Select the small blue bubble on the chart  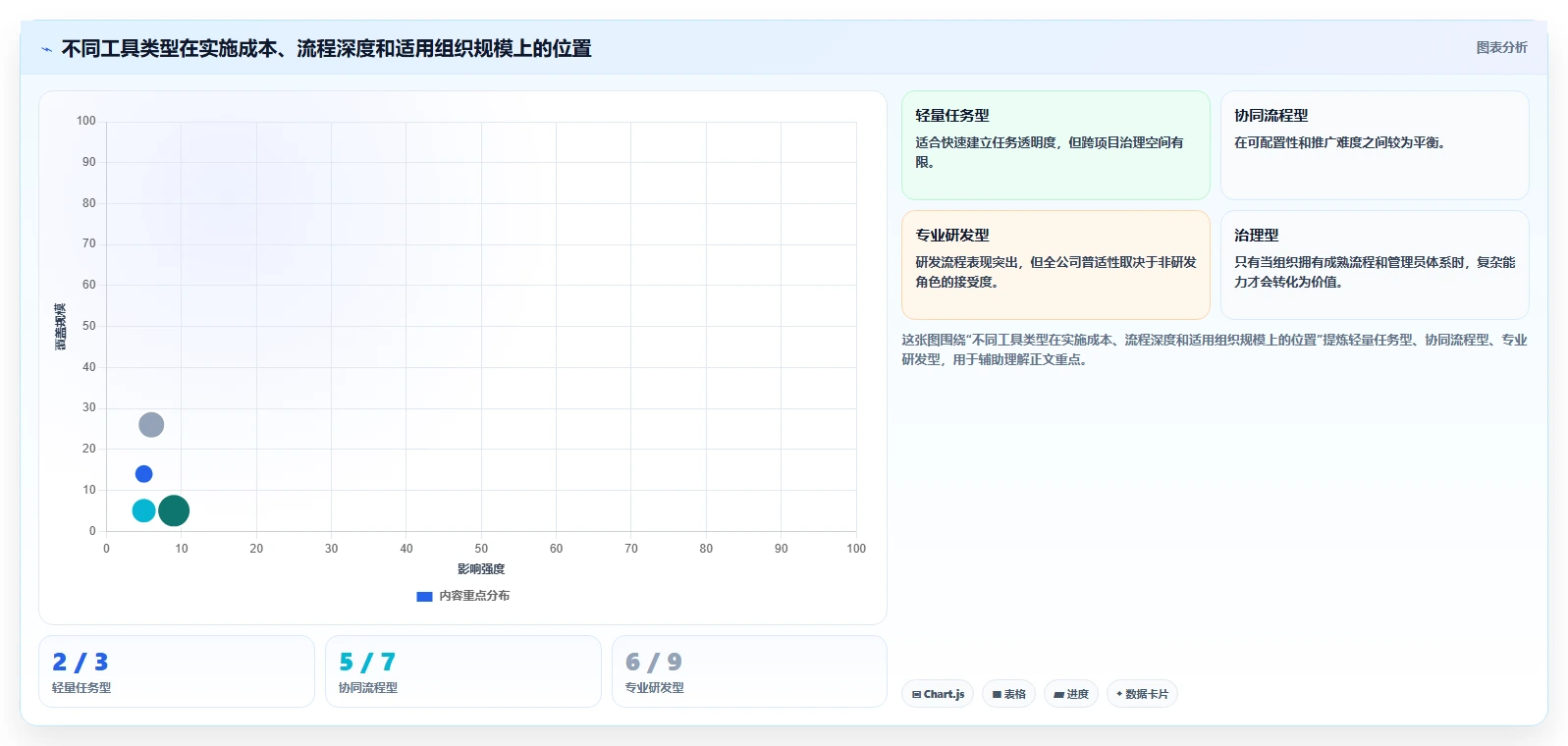[x=143, y=474]
